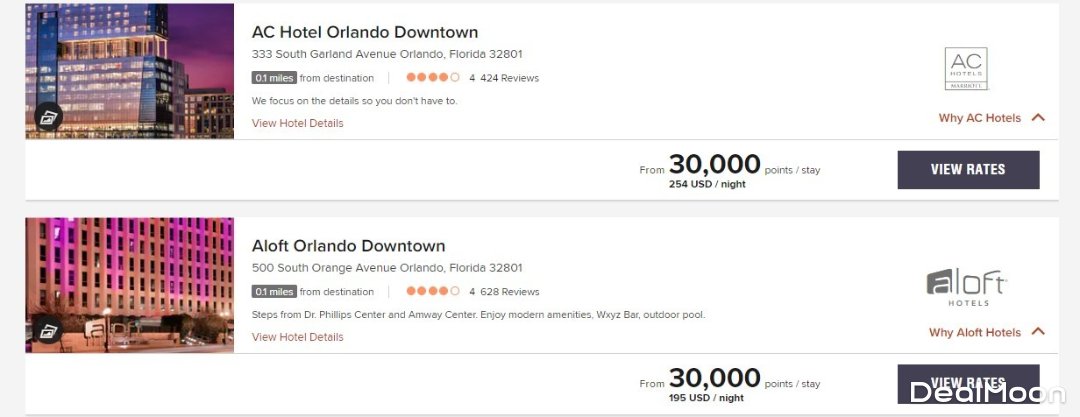
Task: Open Aloft Orlando Downtown title
Action: point(348,246)
